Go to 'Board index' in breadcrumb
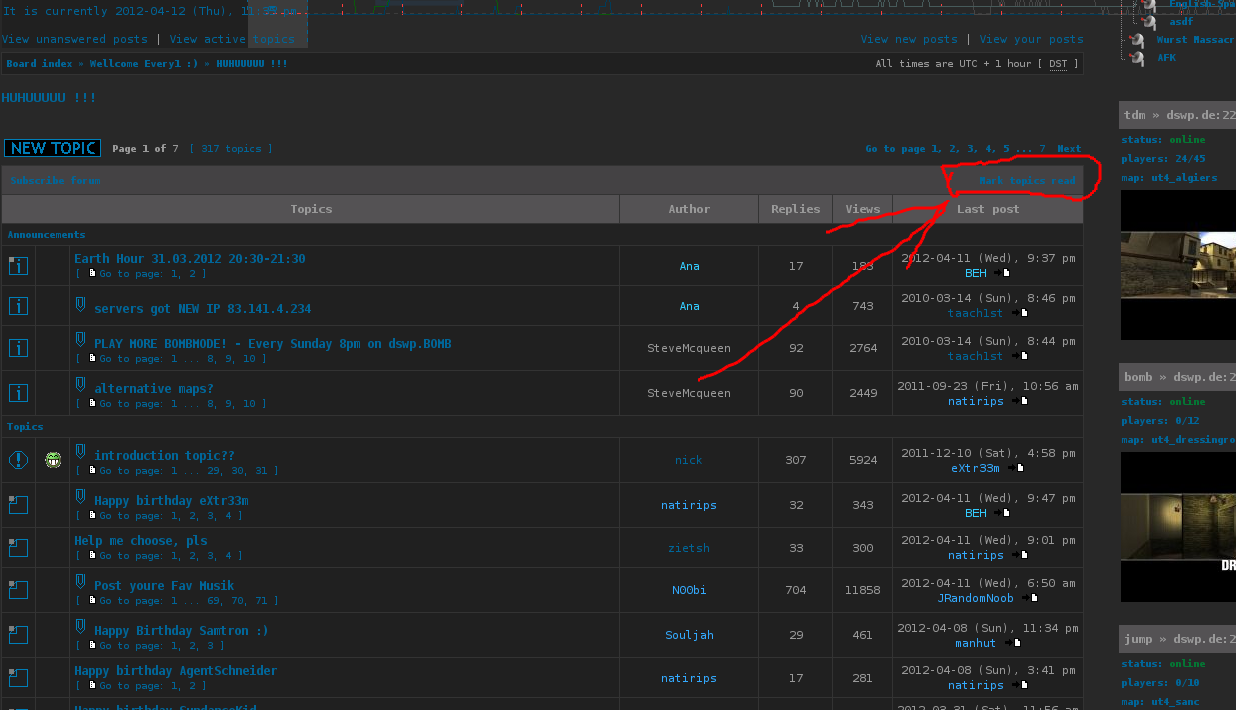1236x710 pixels. 39,63
